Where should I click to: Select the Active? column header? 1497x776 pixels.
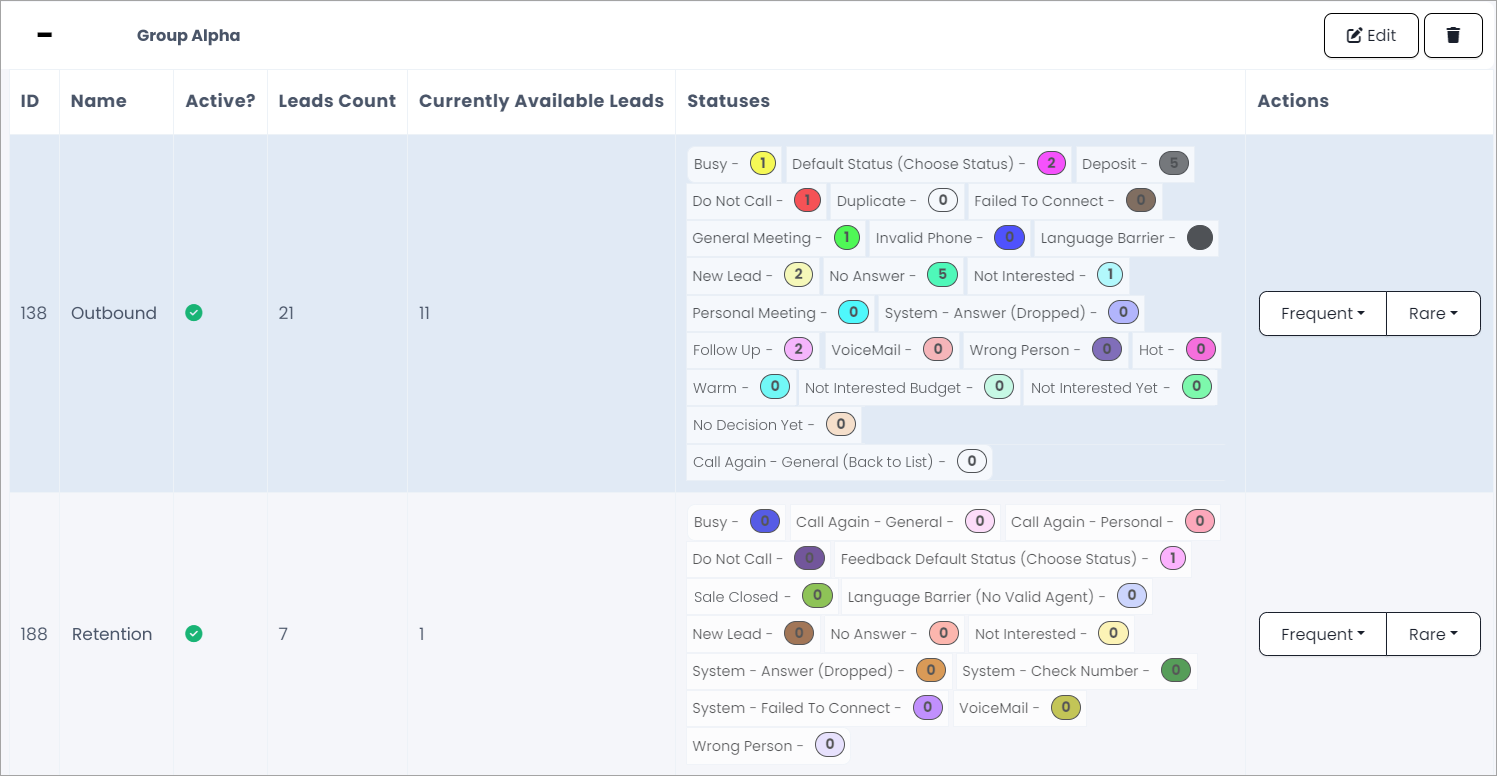tap(220, 101)
